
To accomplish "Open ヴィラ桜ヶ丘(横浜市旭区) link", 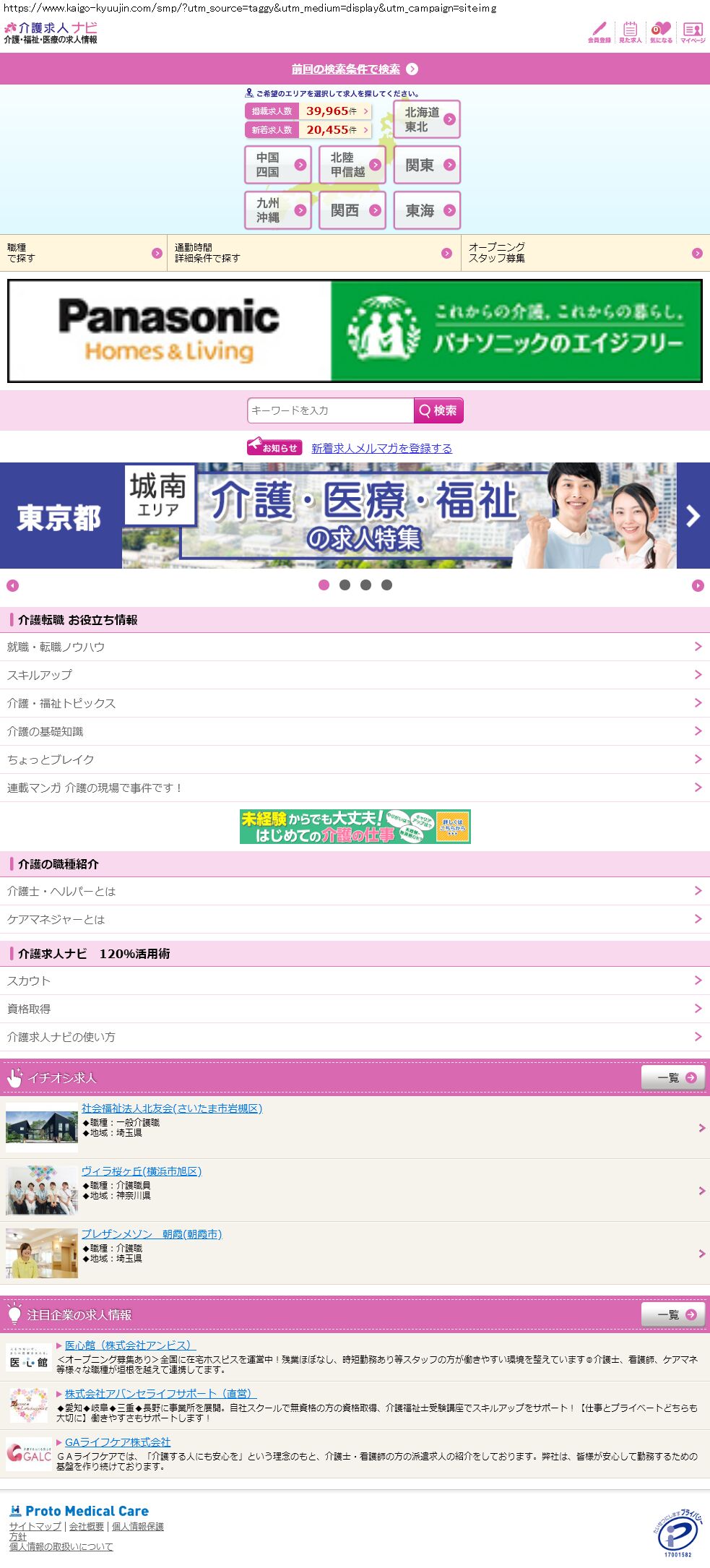I will pos(142,1171).
